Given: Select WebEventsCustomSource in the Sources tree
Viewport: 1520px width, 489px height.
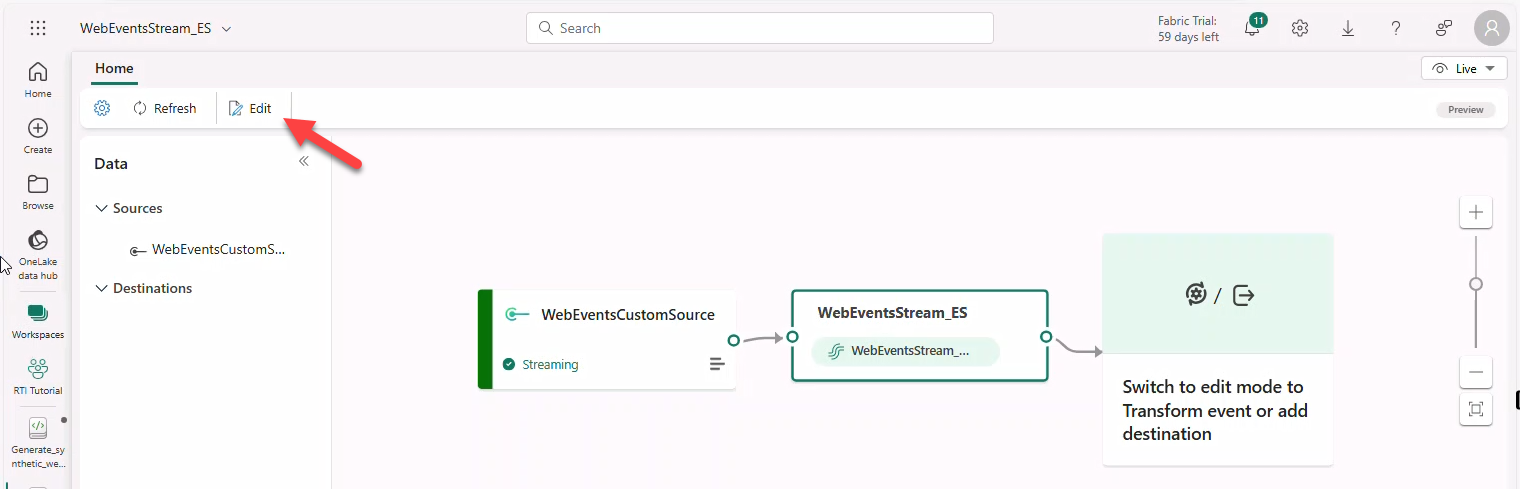Looking at the screenshot, I should click(218, 249).
